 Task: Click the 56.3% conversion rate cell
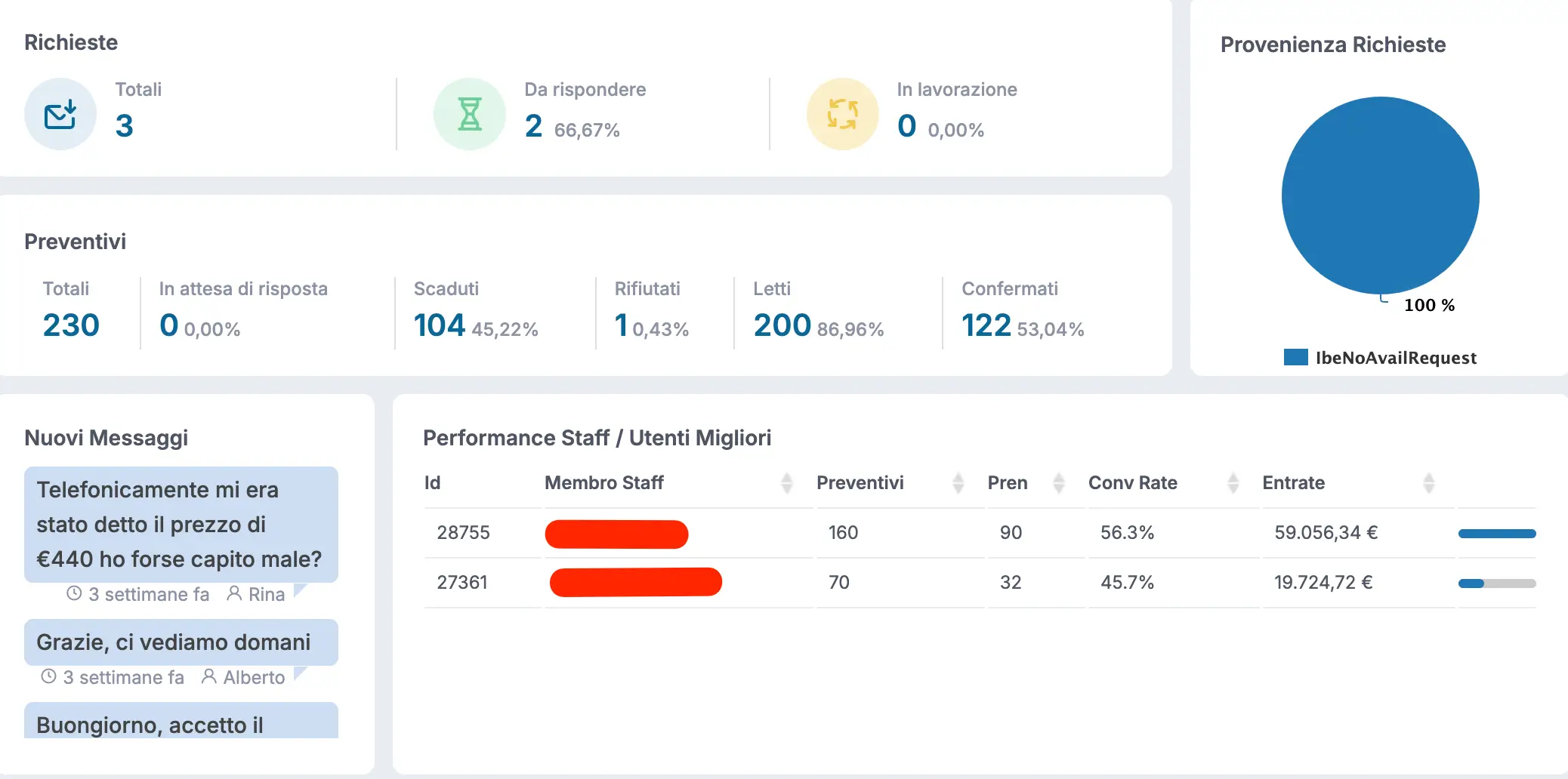point(1127,533)
